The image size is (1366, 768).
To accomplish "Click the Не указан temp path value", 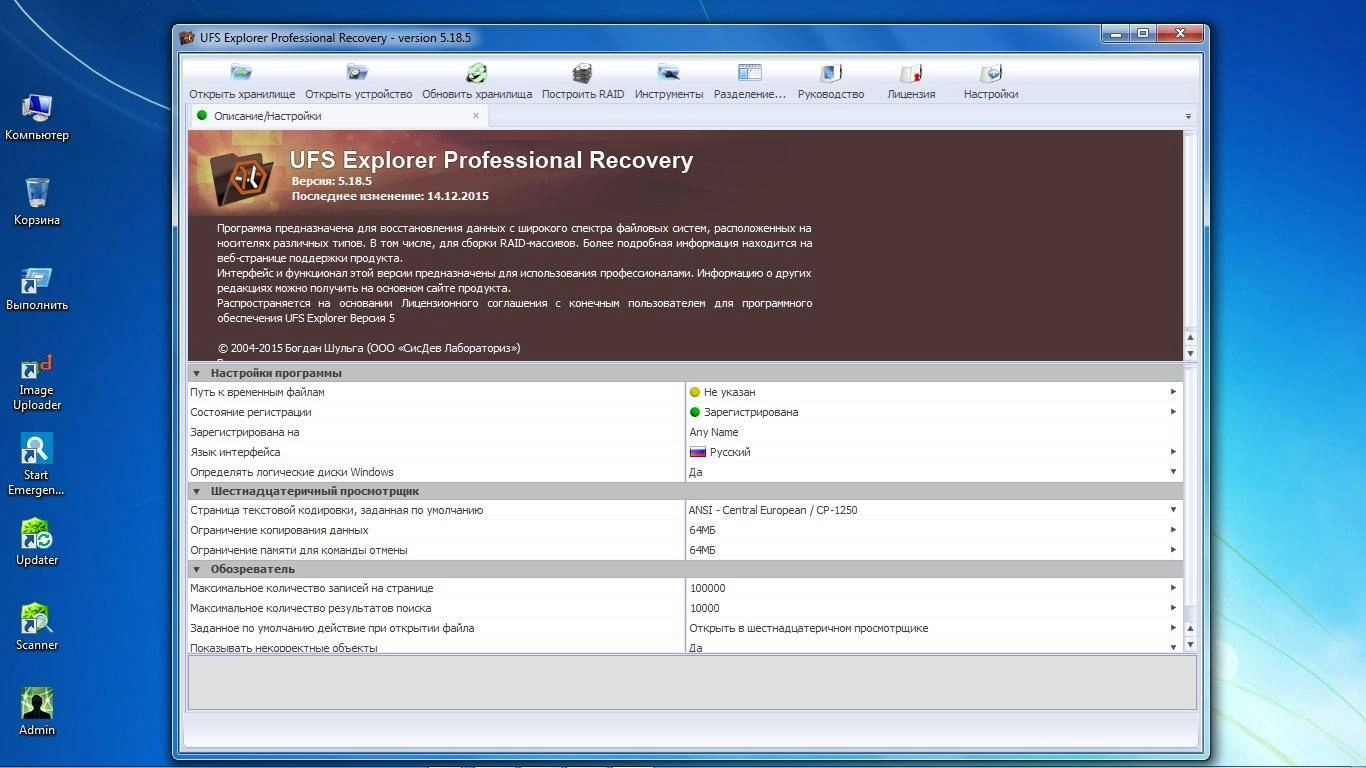I will tap(729, 392).
